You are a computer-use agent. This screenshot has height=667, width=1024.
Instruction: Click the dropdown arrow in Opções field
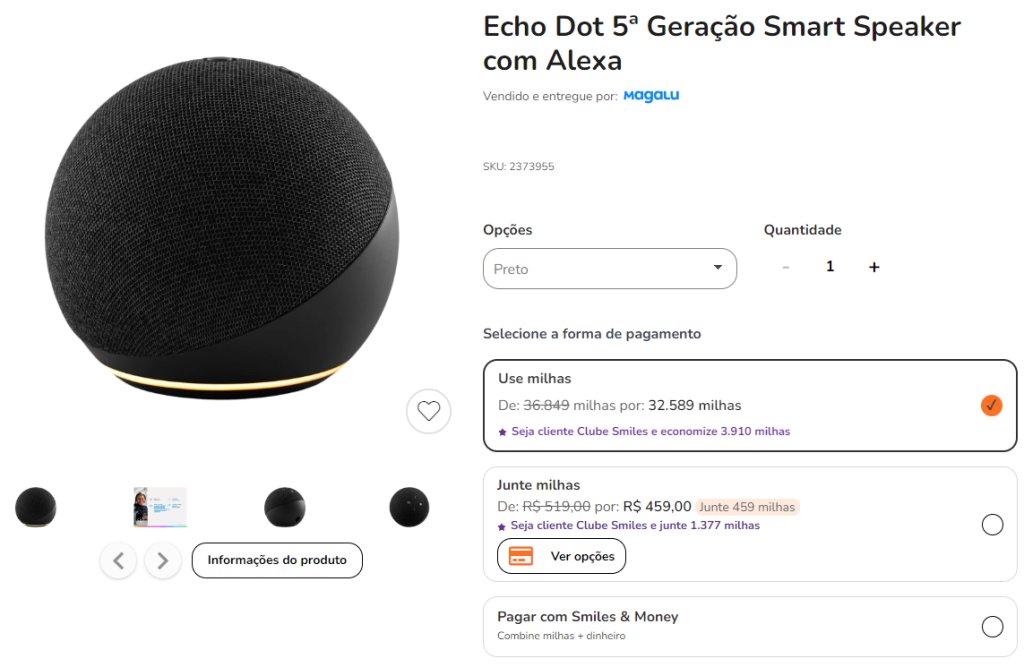point(718,267)
